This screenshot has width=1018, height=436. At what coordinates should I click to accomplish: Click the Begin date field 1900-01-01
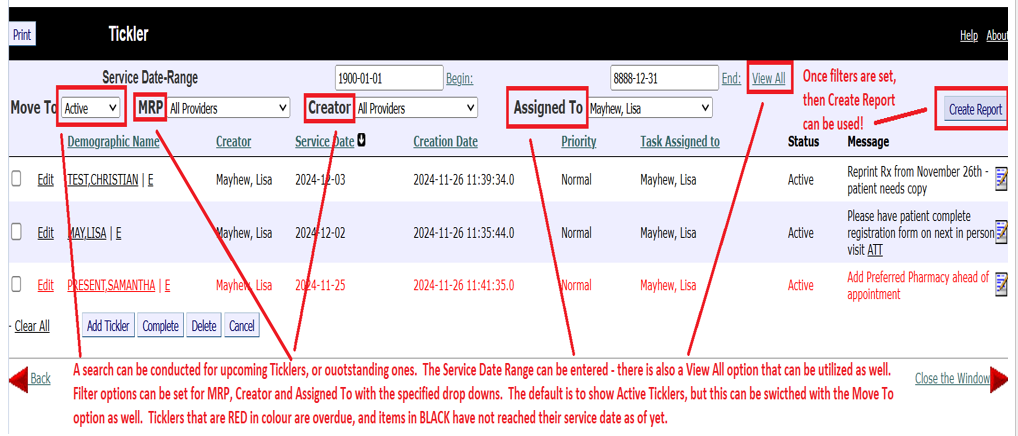point(388,78)
